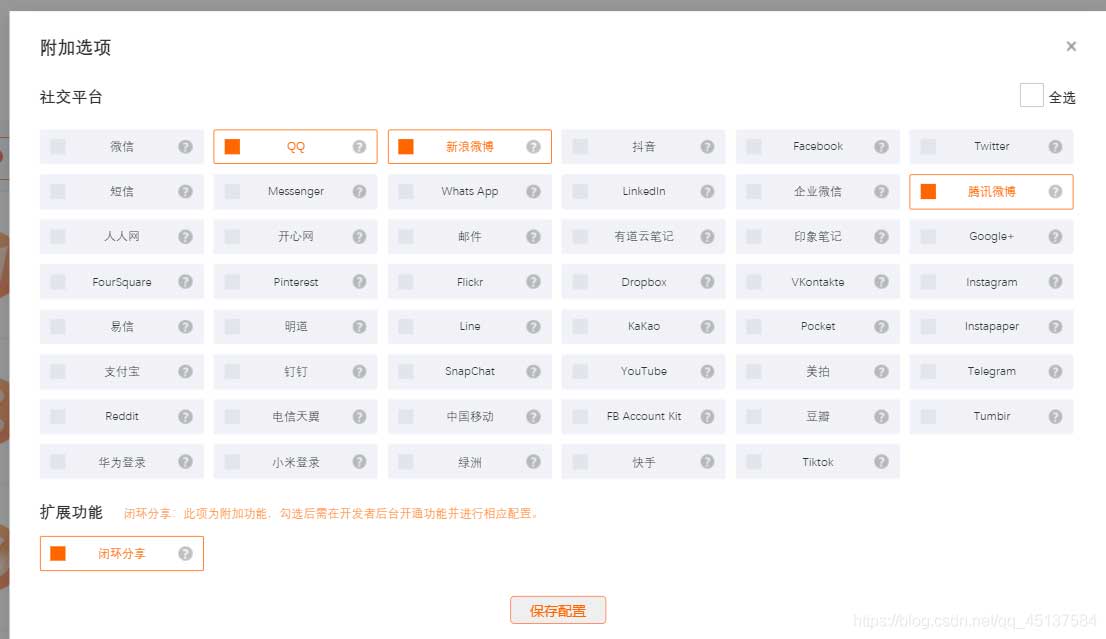The width and height of the screenshot is (1106, 639).
Task: Open the help icon for Line
Action: coord(533,327)
